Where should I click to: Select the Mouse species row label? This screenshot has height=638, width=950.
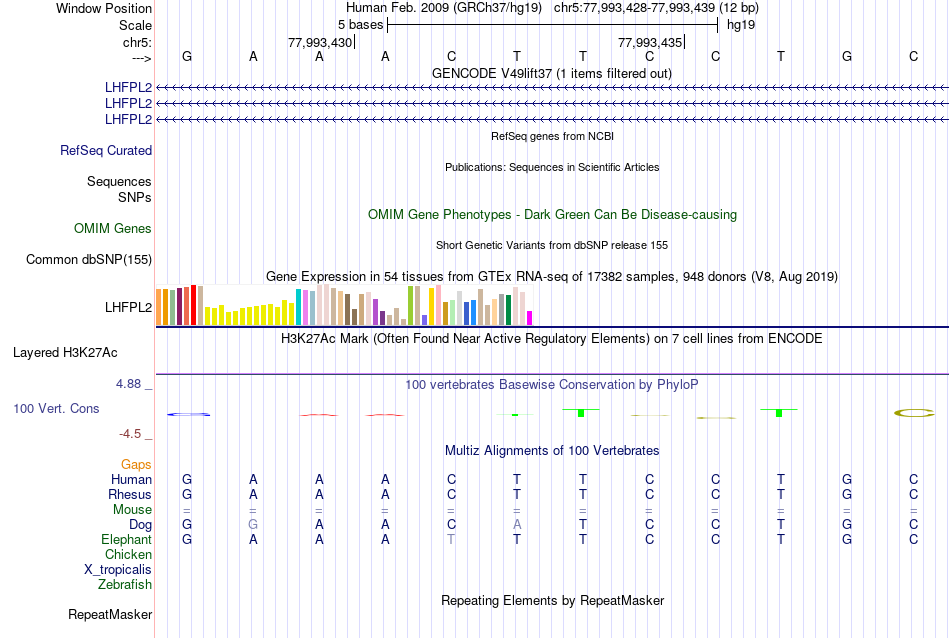(x=132, y=510)
